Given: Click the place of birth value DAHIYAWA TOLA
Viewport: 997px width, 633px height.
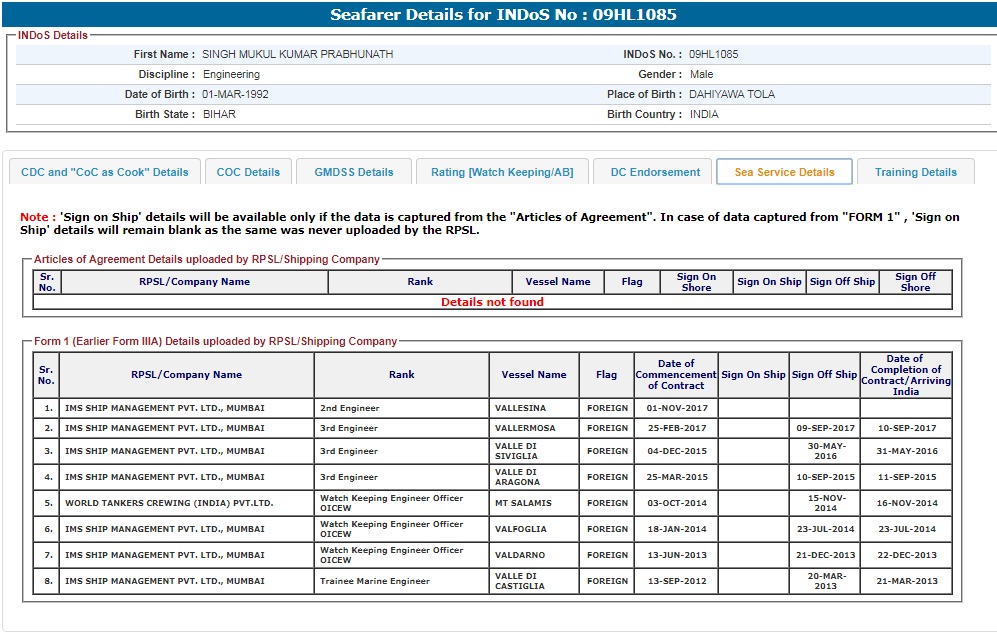Looking at the screenshot, I should (x=731, y=94).
